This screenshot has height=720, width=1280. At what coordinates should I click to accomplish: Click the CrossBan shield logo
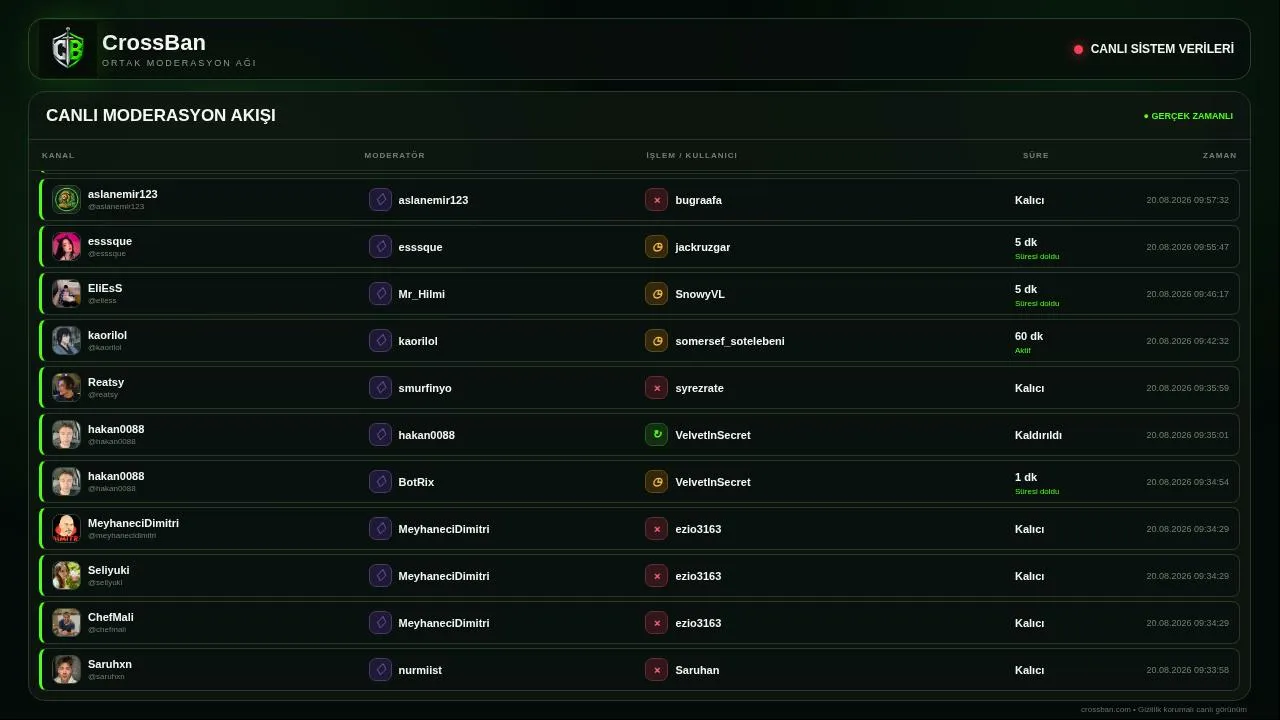(68, 49)
